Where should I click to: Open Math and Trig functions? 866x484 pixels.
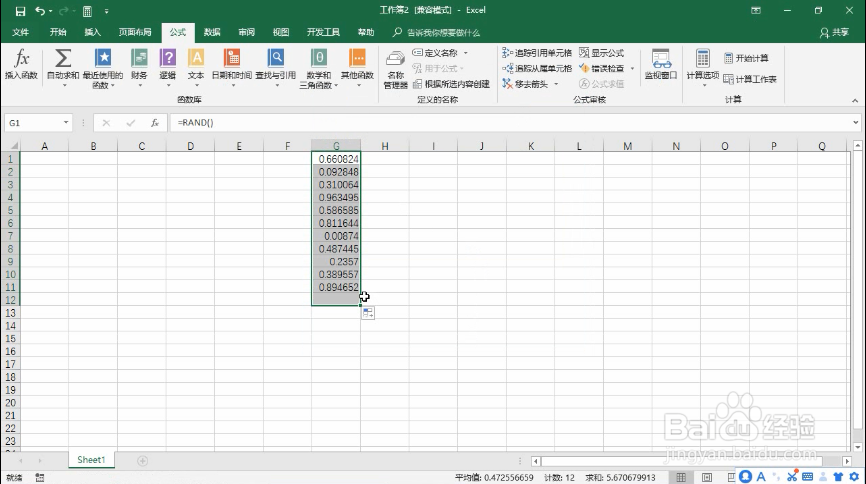pyautogui.click(x=319, y=67)
